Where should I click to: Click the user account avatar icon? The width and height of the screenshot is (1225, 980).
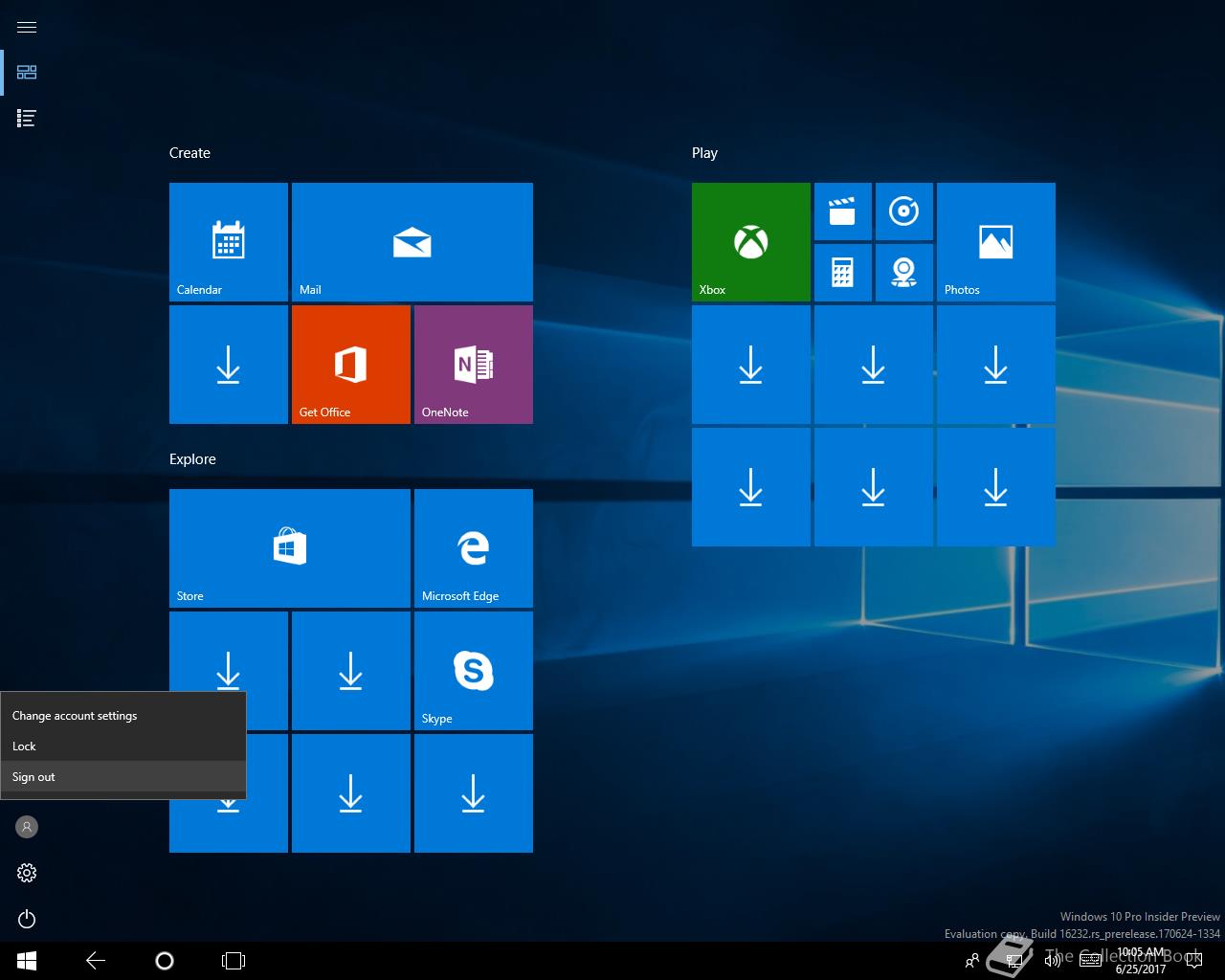[x=27, y=827]
